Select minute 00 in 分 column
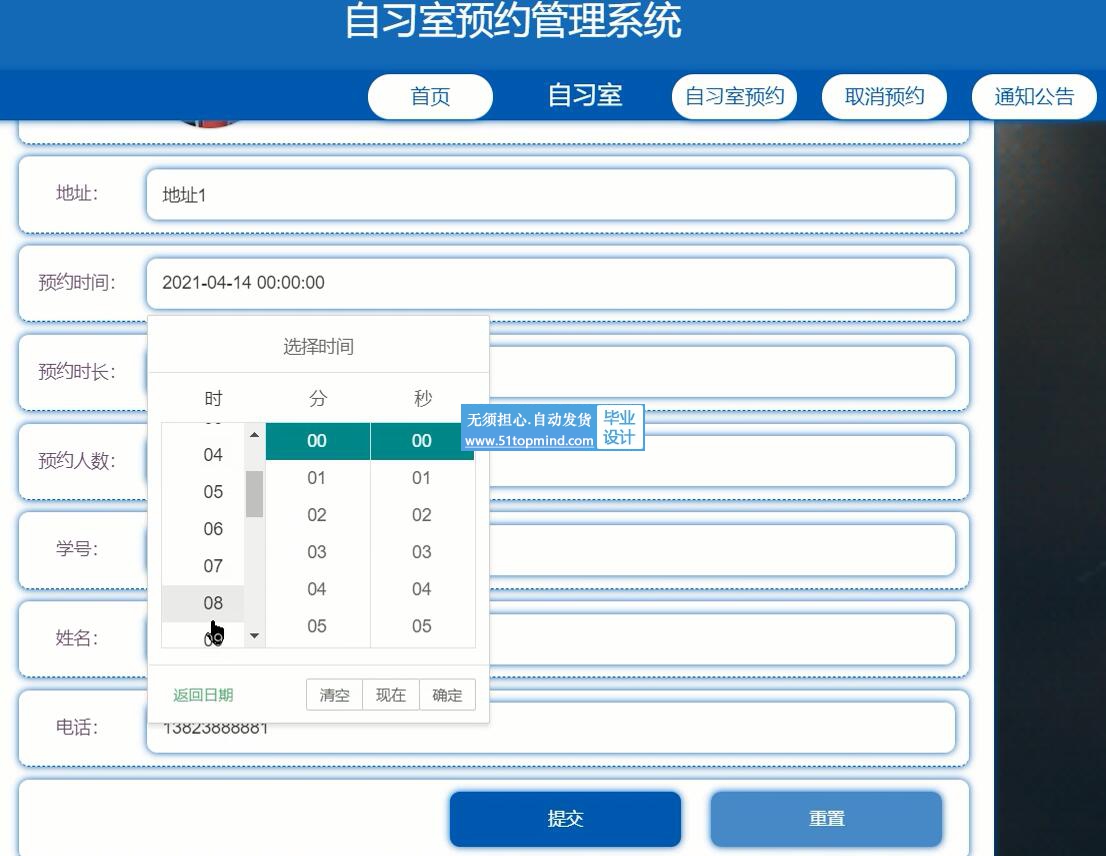The image size is (1106, 856). 317,441
